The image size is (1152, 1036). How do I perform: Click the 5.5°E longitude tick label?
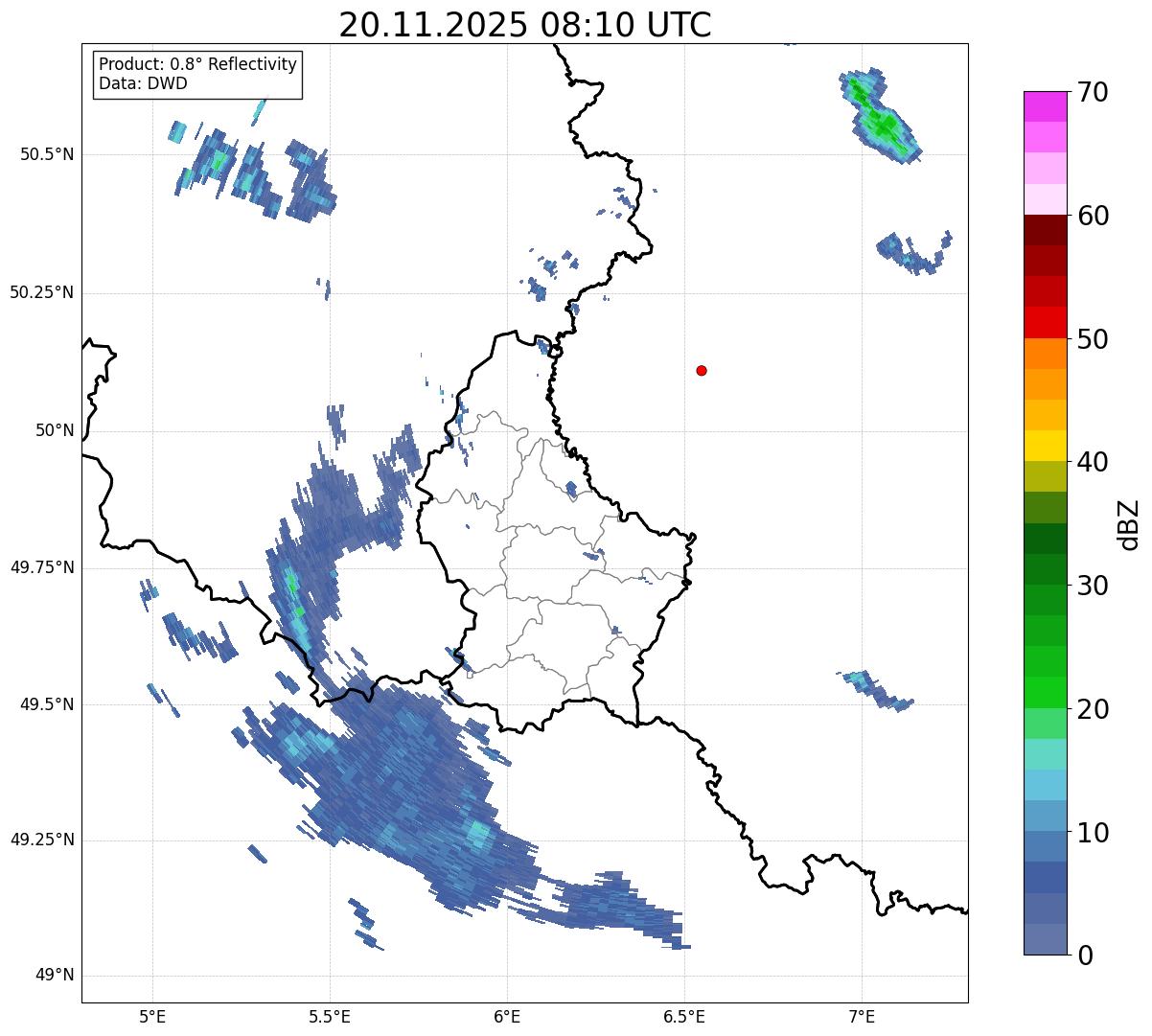click(330, 1016)
